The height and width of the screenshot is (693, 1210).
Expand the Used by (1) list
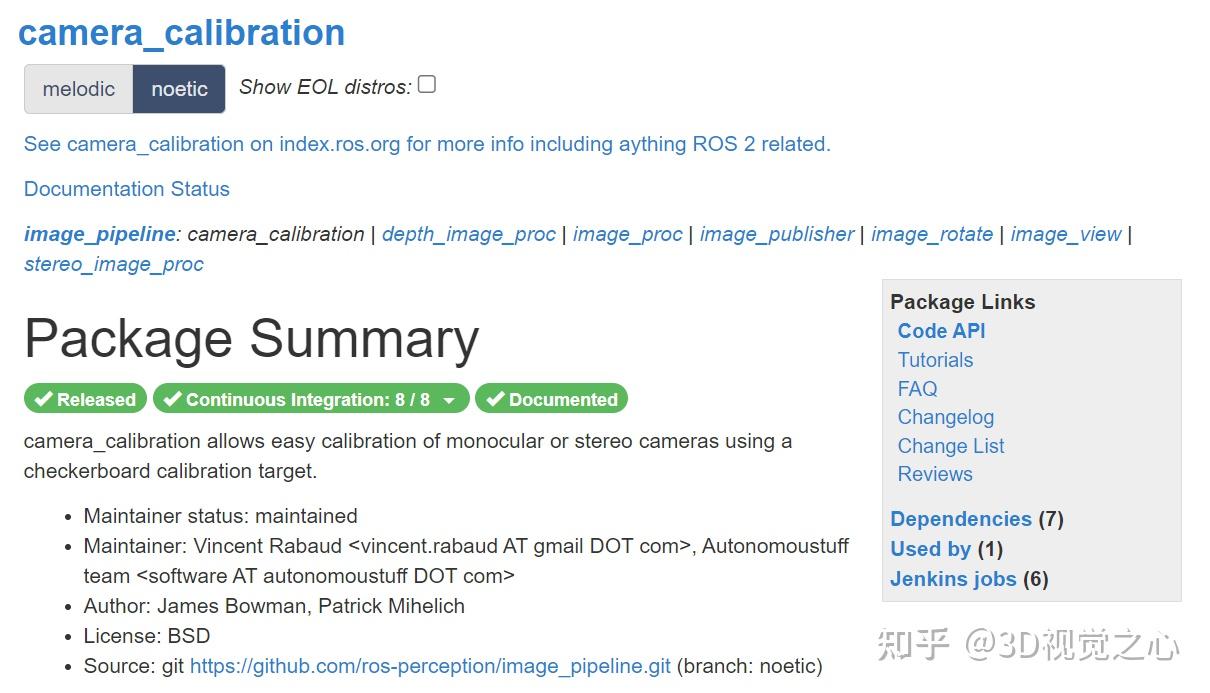pos(930,549)
